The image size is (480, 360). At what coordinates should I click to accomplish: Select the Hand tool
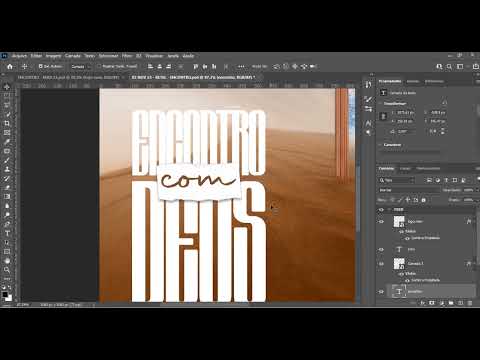[7, 261]
